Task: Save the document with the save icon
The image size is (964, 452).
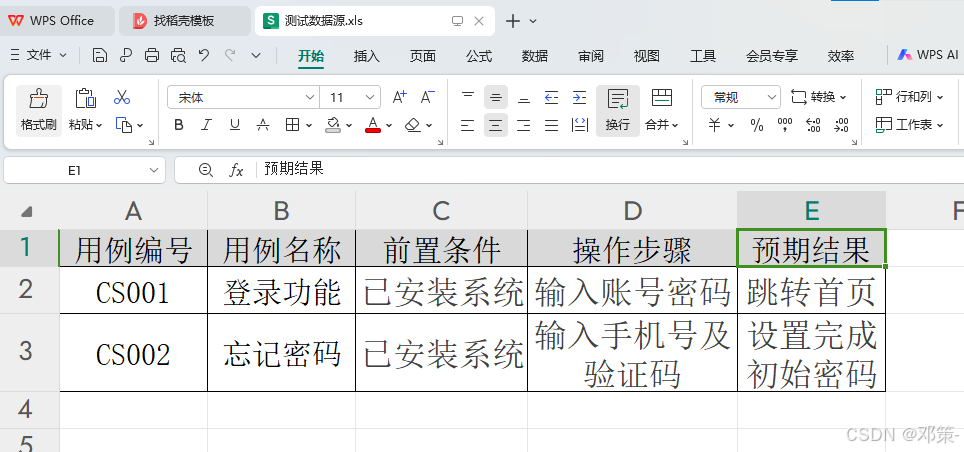Action: tap(100, 55)
